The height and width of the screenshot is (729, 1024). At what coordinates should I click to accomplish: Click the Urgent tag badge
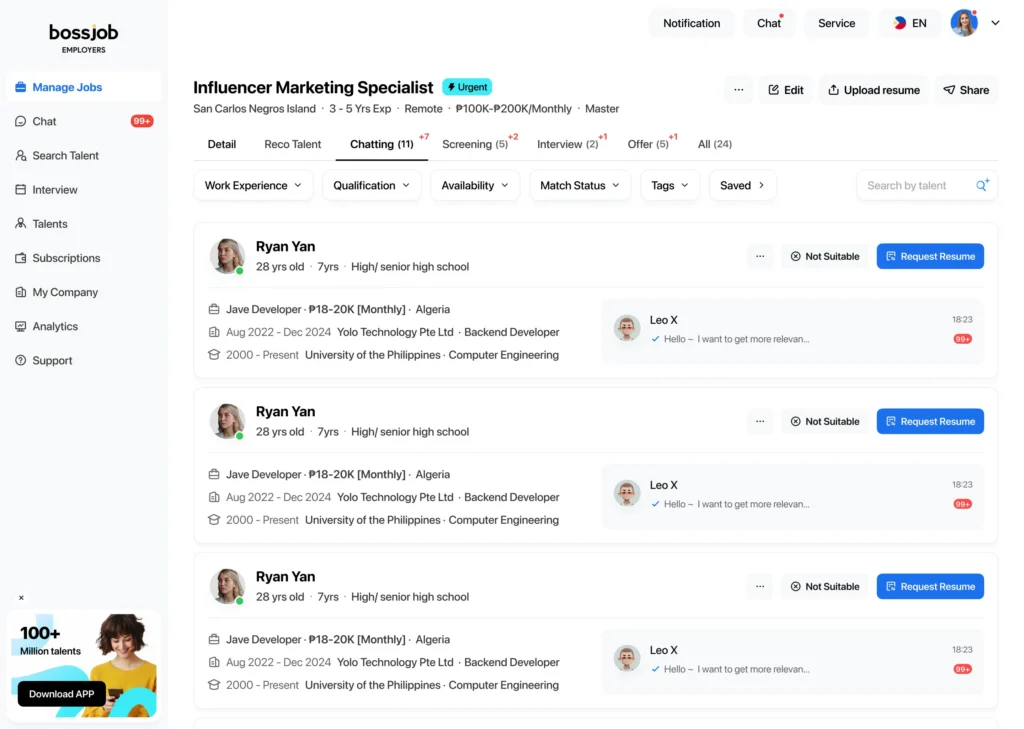467,87
